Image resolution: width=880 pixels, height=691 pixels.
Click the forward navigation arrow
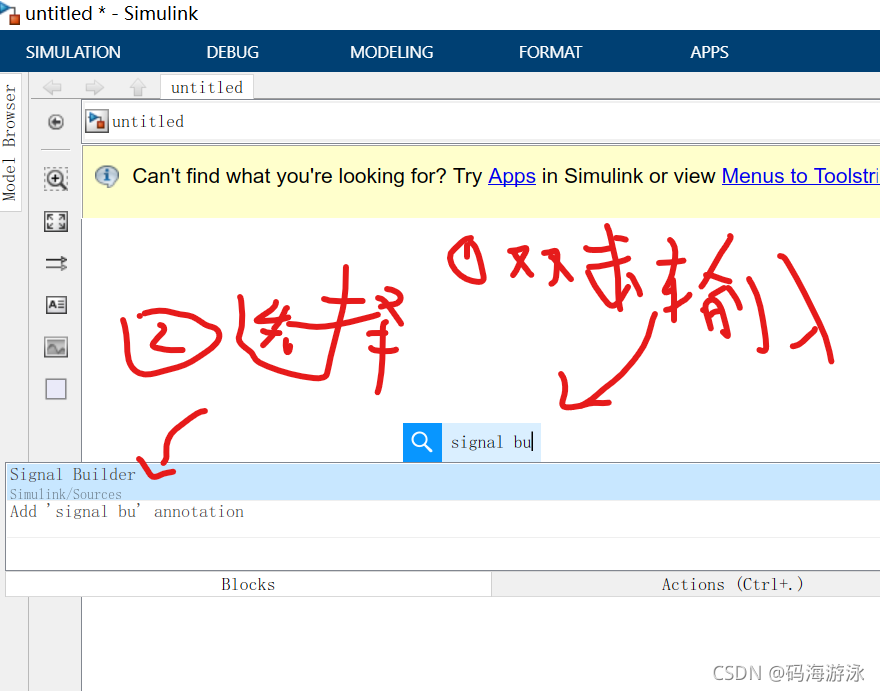pos(94,88)
